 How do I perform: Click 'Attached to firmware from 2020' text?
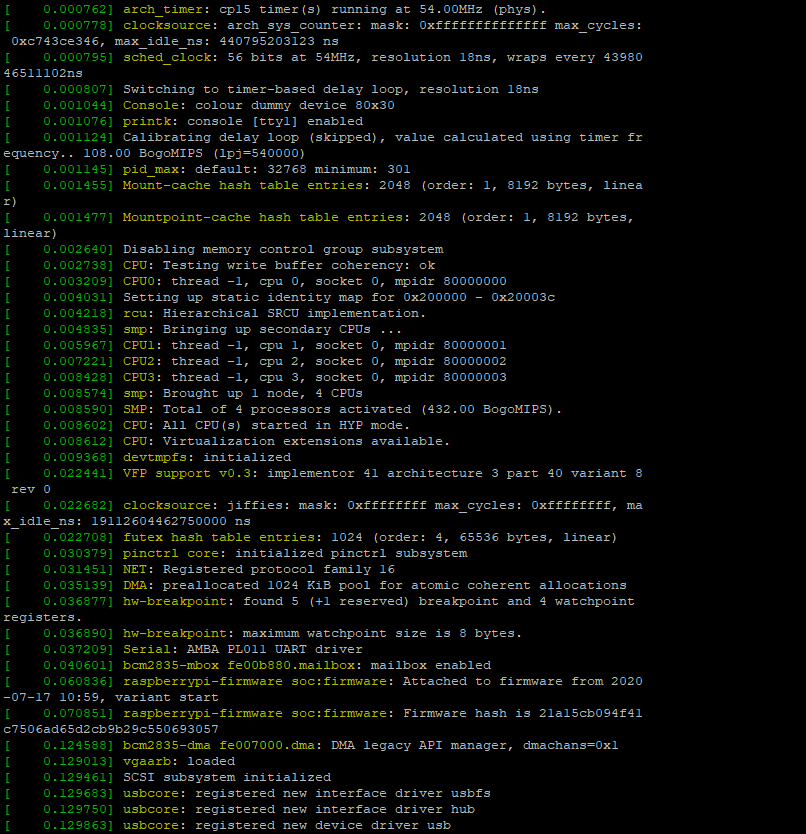522,681
